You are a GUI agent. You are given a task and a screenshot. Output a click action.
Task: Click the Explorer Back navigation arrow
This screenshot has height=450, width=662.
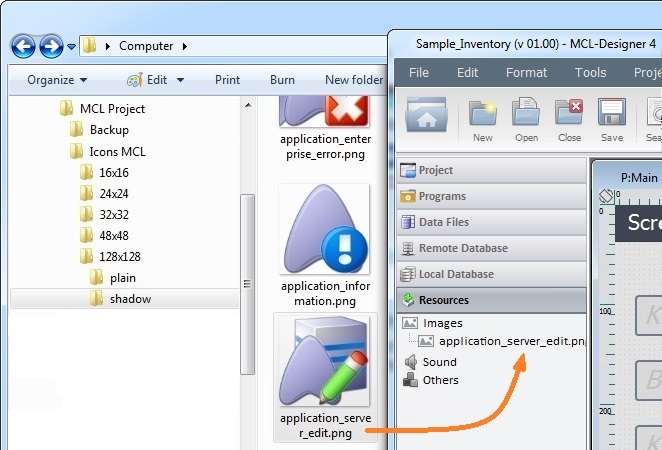coord(24,46)
